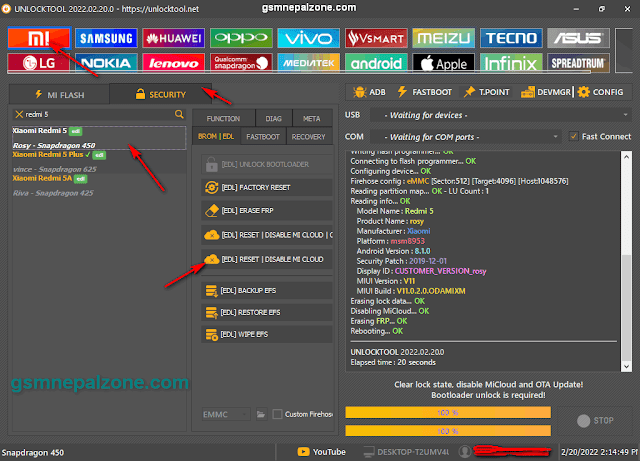Select Xiaomi Redmi 5 in device list

pos(99,138)
